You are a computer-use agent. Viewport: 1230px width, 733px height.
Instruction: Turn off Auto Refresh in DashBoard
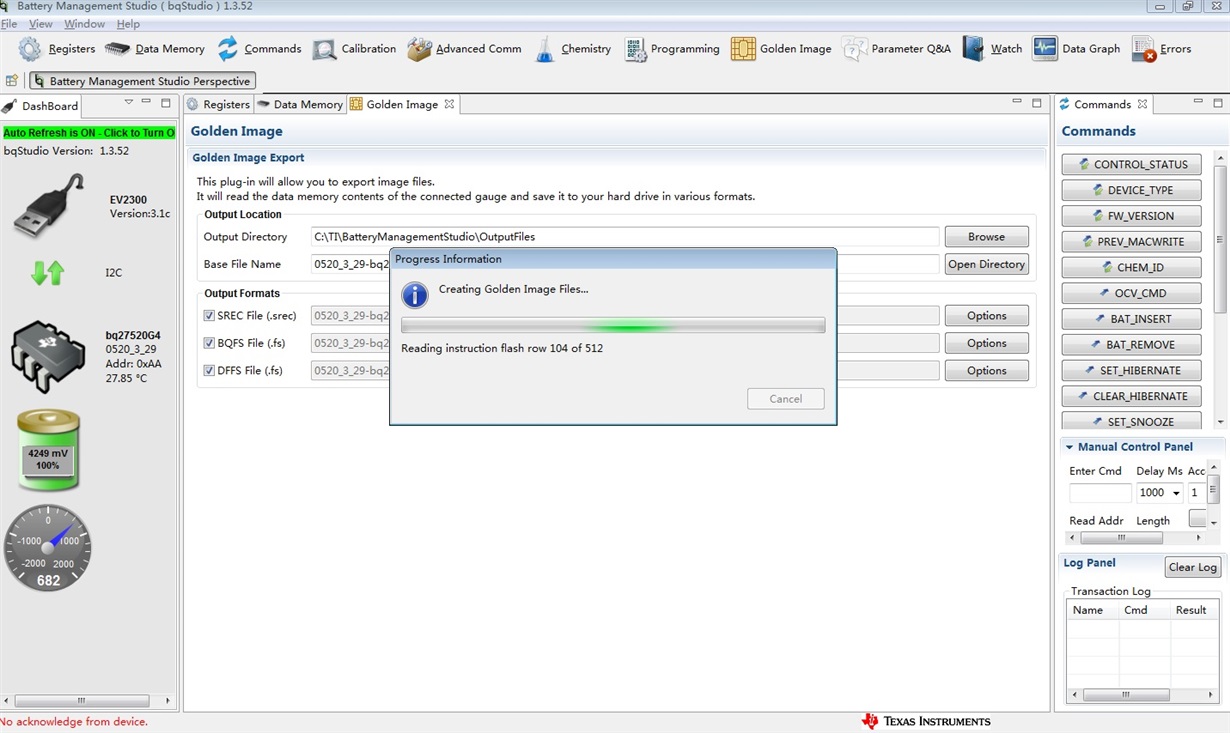pyautogui.click(x=89, y=133)
